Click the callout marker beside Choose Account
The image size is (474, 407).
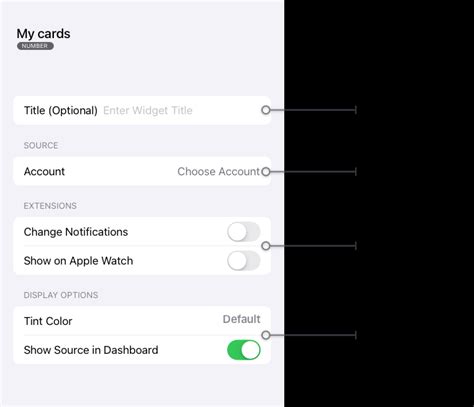click(x=266, y=172)
